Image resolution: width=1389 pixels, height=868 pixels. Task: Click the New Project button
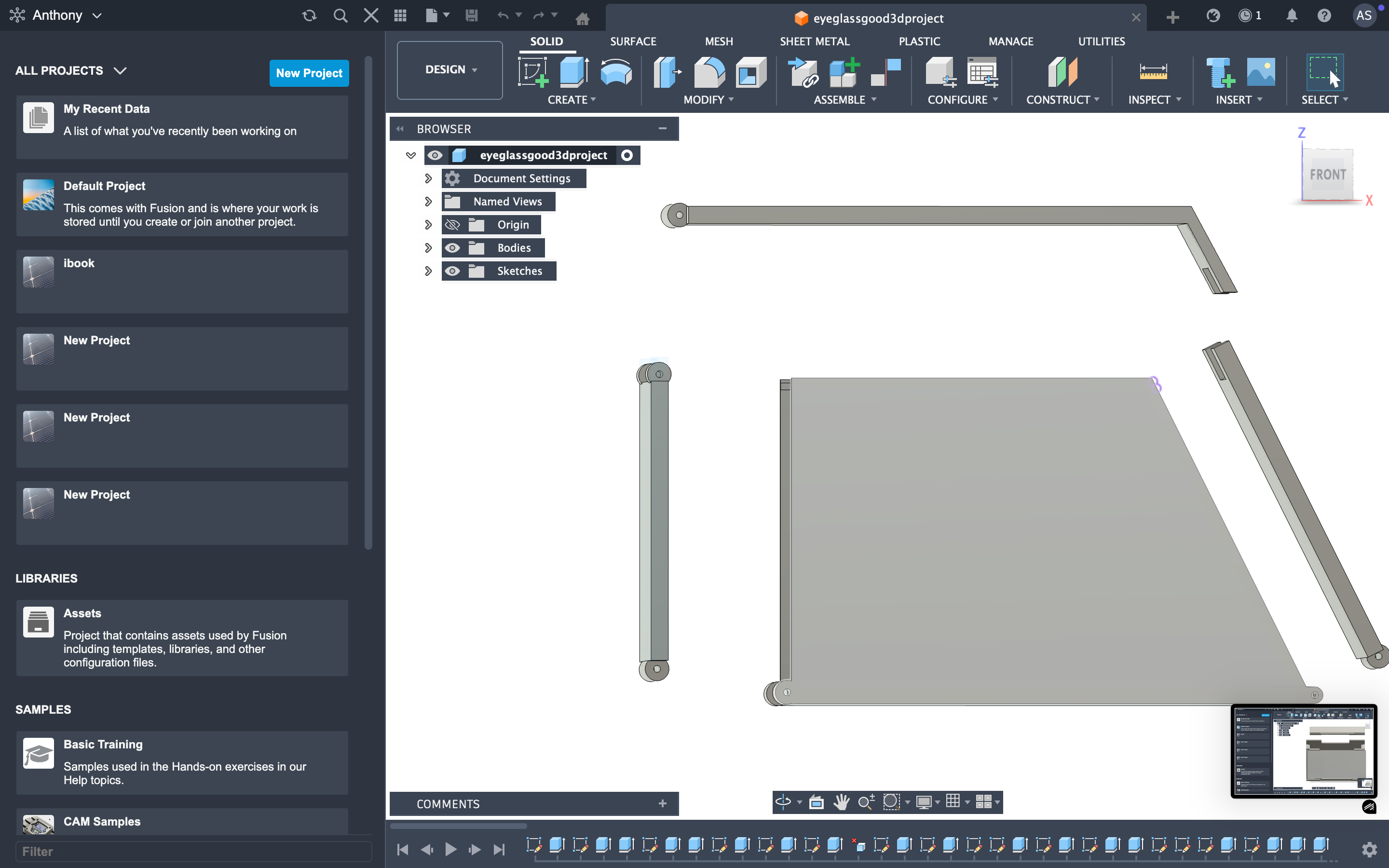tap(309, 73)
